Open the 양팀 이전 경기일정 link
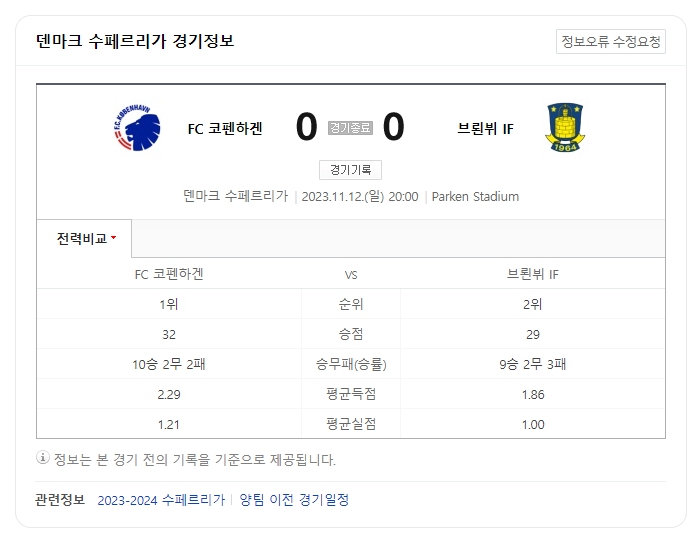Image resolution: width=700 pixels, height=551 pixels. tap(294, 500)
